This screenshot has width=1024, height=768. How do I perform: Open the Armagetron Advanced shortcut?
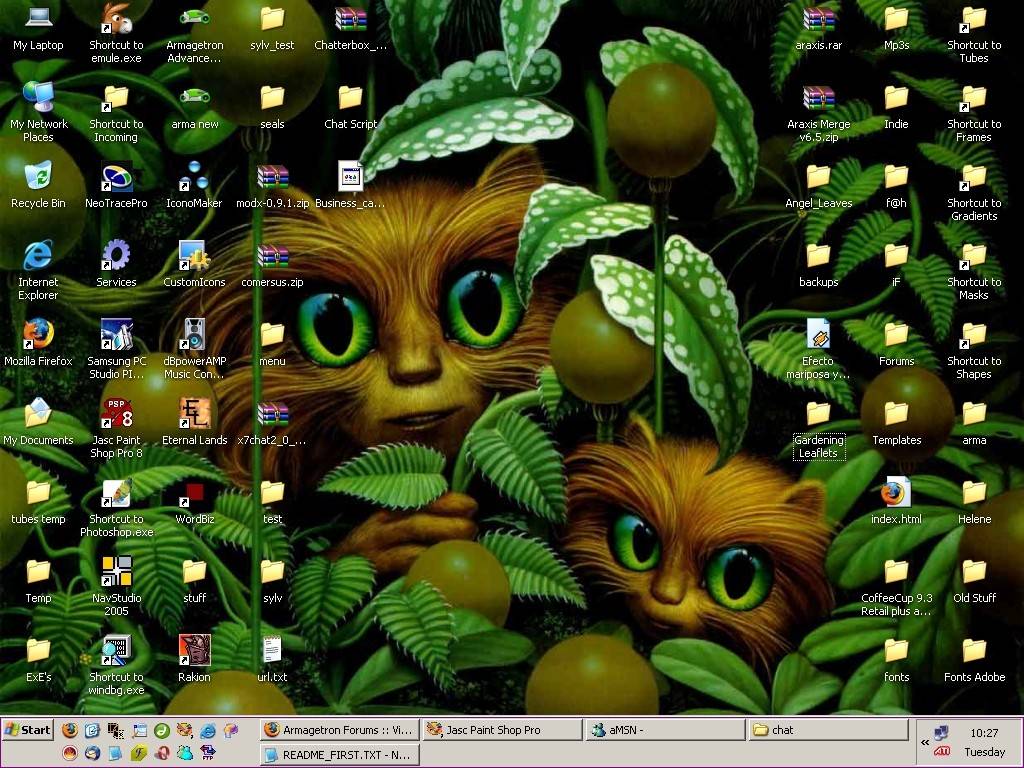[194, 19]
